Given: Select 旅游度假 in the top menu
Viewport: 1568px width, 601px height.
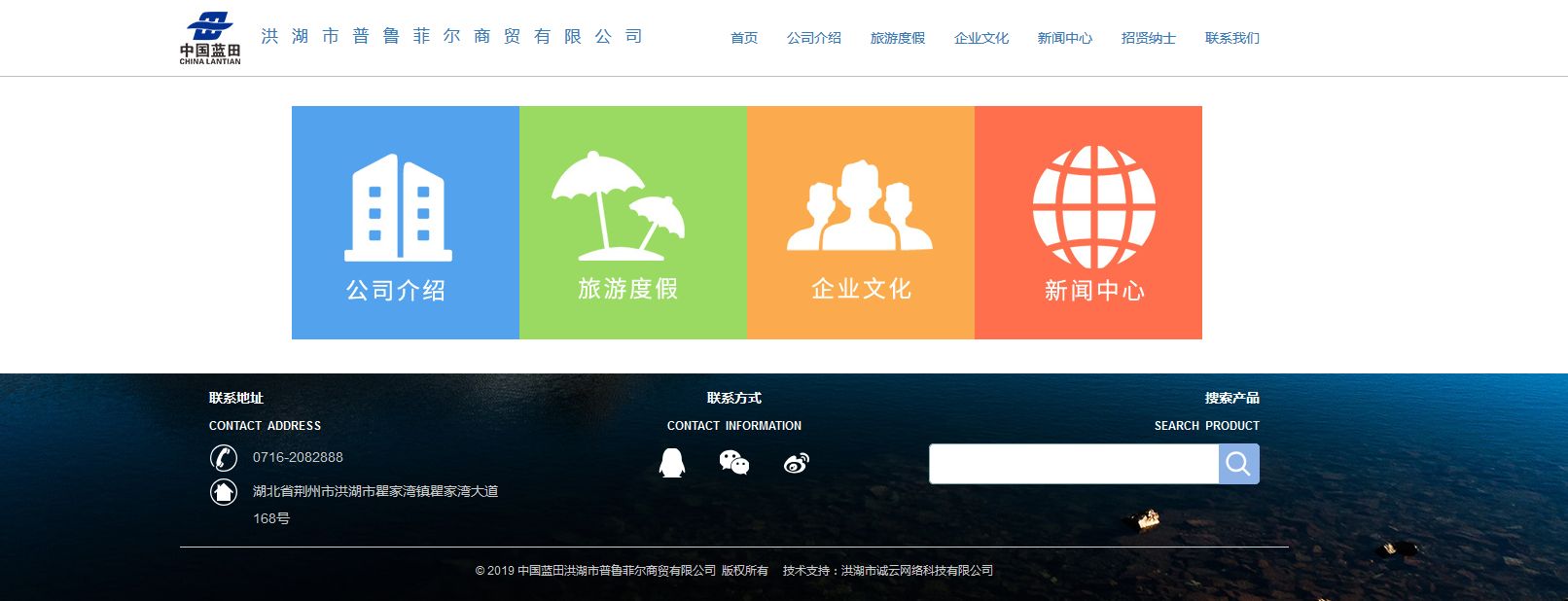Looking at the screenshot, I should 898,38.
